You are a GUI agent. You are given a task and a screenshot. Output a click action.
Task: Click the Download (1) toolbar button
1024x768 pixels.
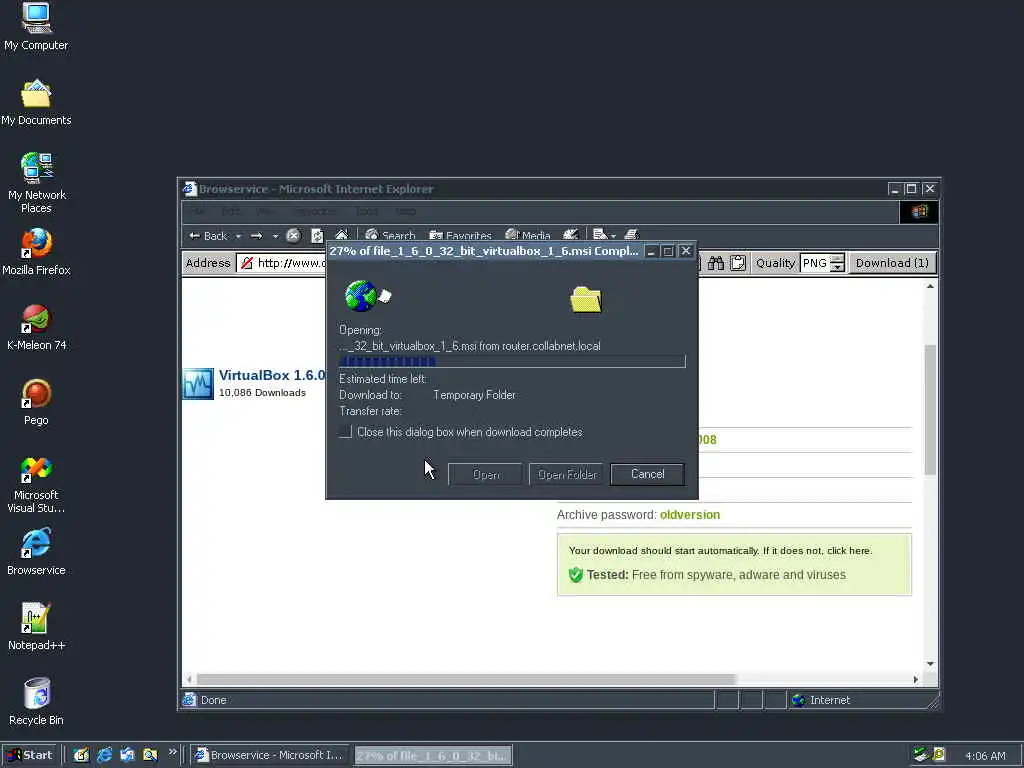892,263
